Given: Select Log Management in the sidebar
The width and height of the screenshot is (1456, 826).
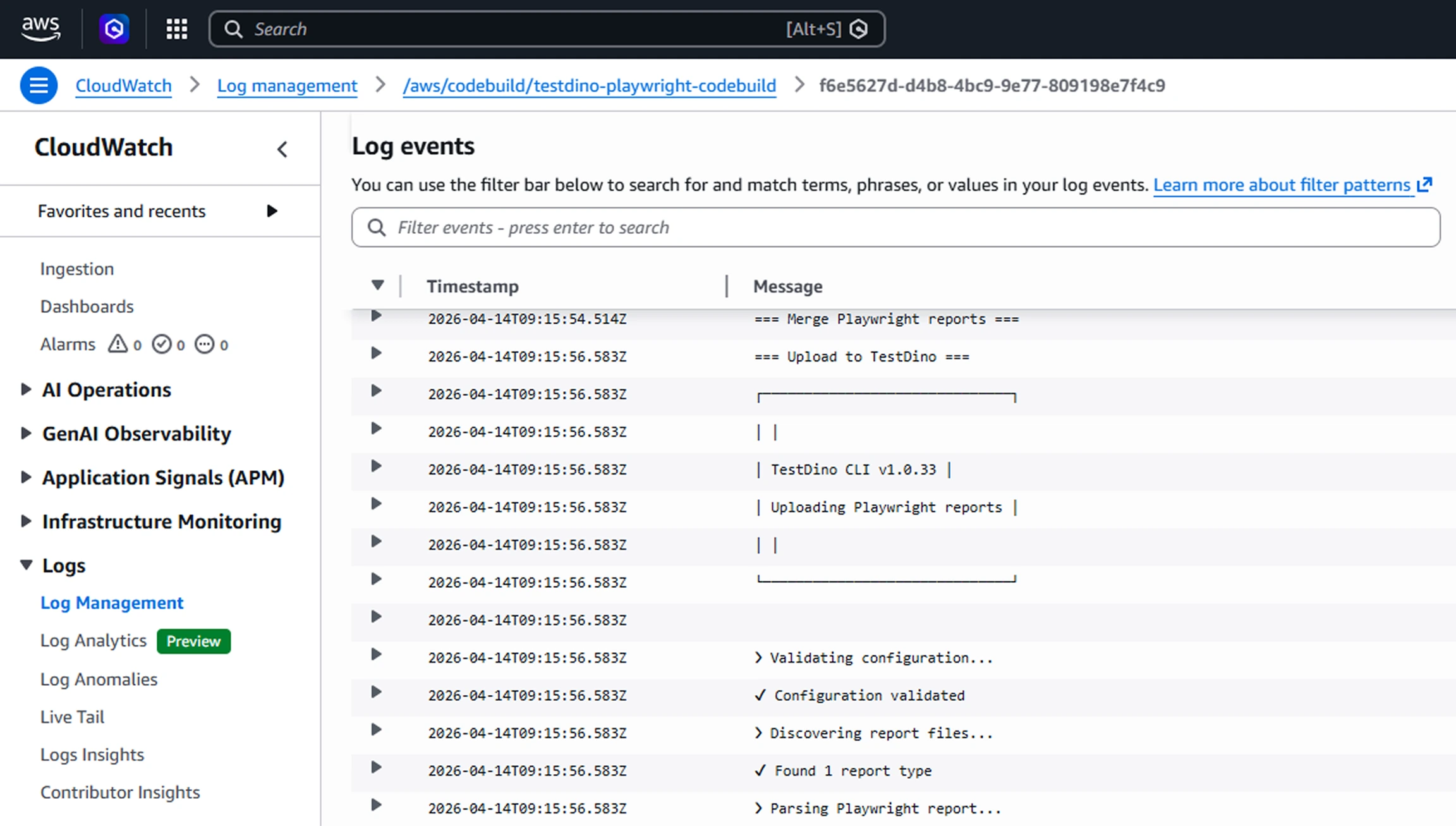Looking at the screenshot, I should click(112, 603).
